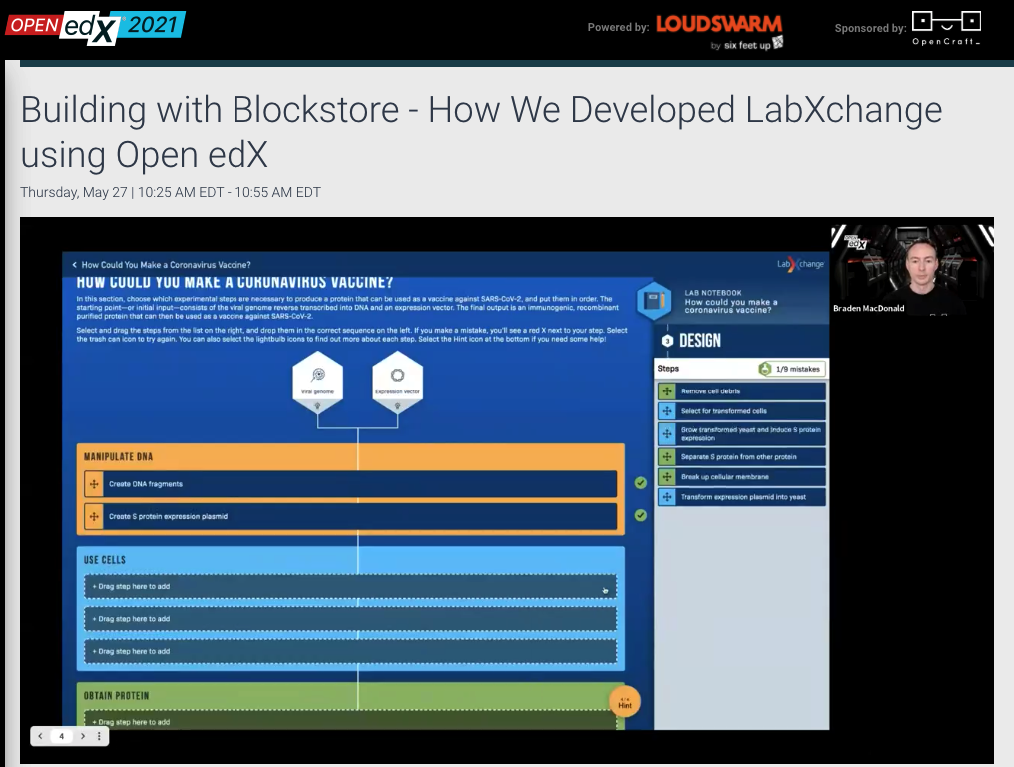
Task: Go back via How Could You Make a Coronavirus Vaccine chevron
Action: (x=74, y=265)
